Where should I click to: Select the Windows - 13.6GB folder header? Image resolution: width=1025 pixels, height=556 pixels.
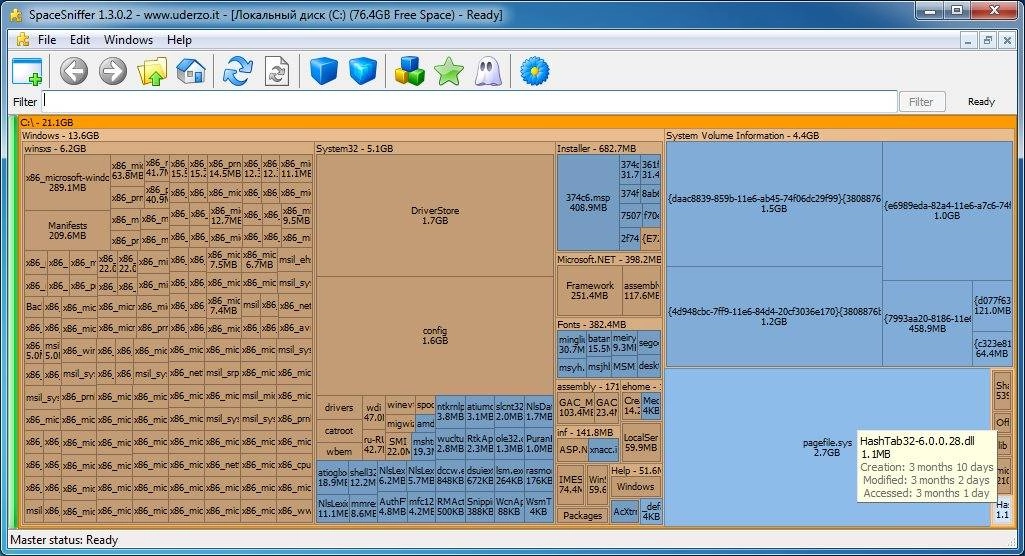click(x=343, y=135)
